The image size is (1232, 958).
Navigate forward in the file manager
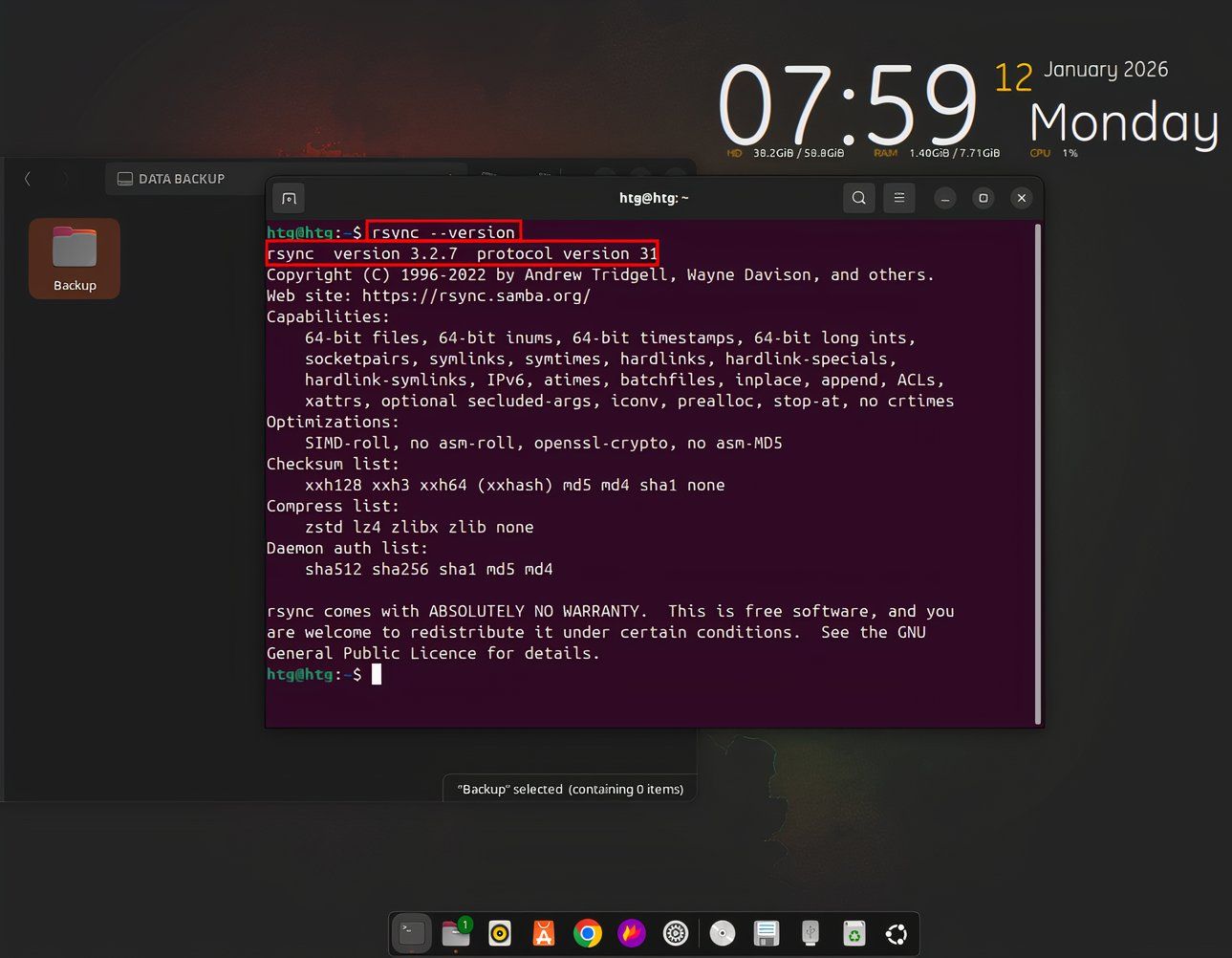coord(64,179)
